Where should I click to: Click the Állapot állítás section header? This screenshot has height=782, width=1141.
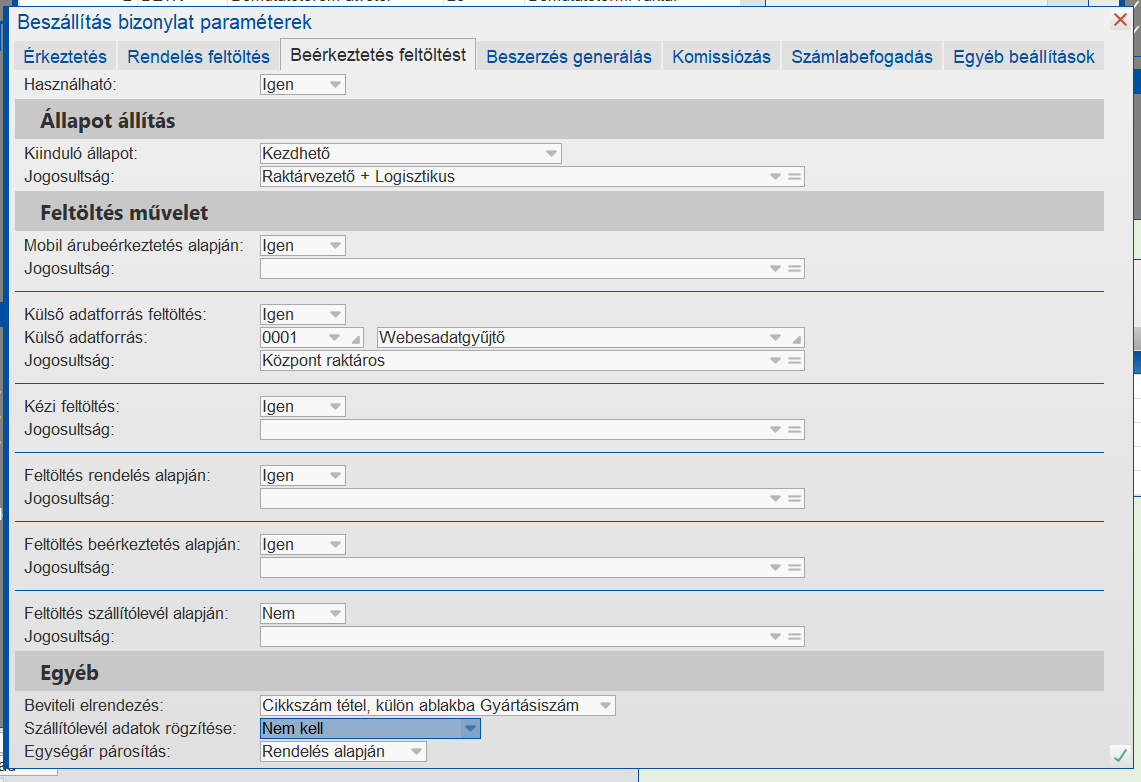click(559, 120)
